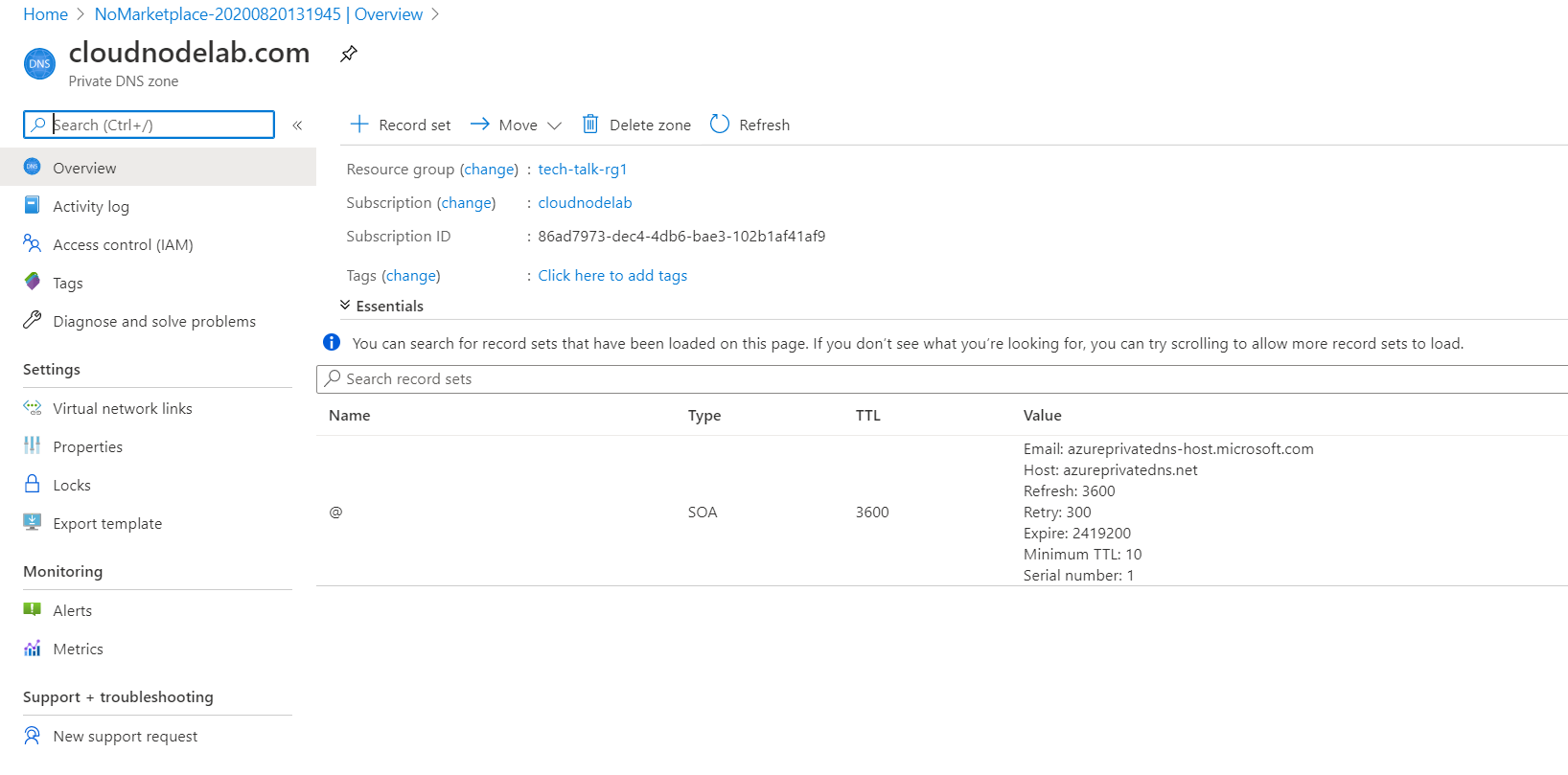Screen dimensions: 1568x775
Task: Click the blue info icon in the notice
Action: tap(332, 342)
